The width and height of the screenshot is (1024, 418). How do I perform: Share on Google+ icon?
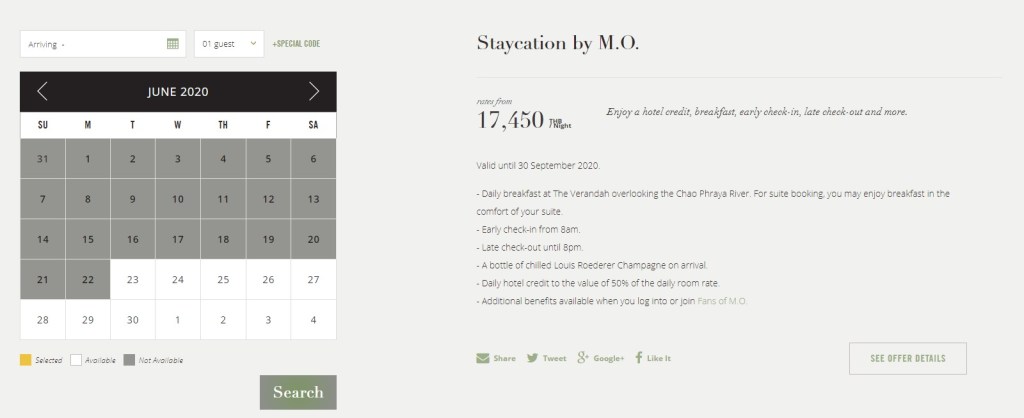[582, 358]
